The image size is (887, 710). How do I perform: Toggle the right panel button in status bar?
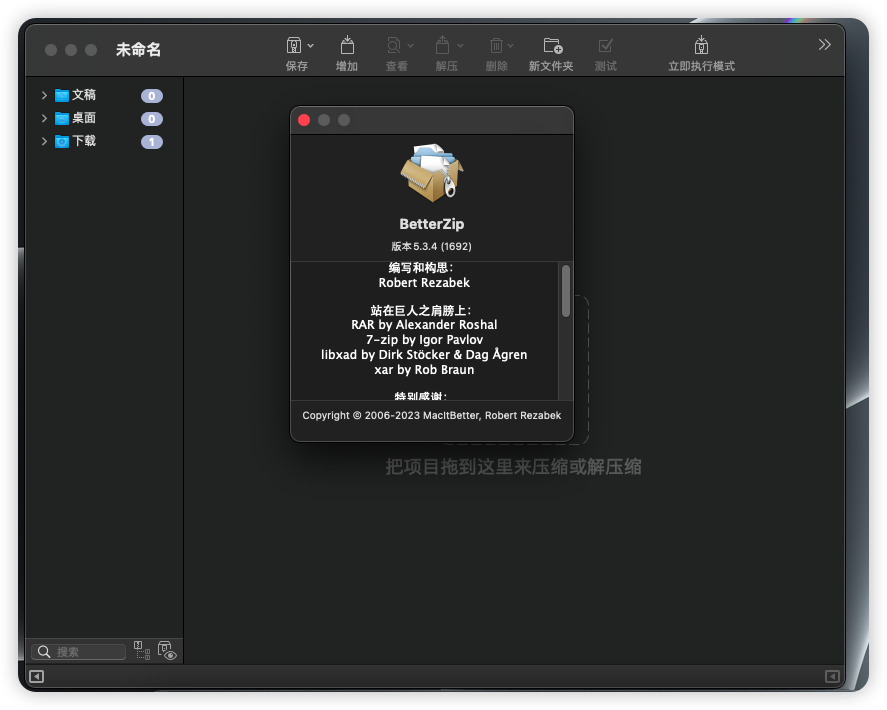832,677
